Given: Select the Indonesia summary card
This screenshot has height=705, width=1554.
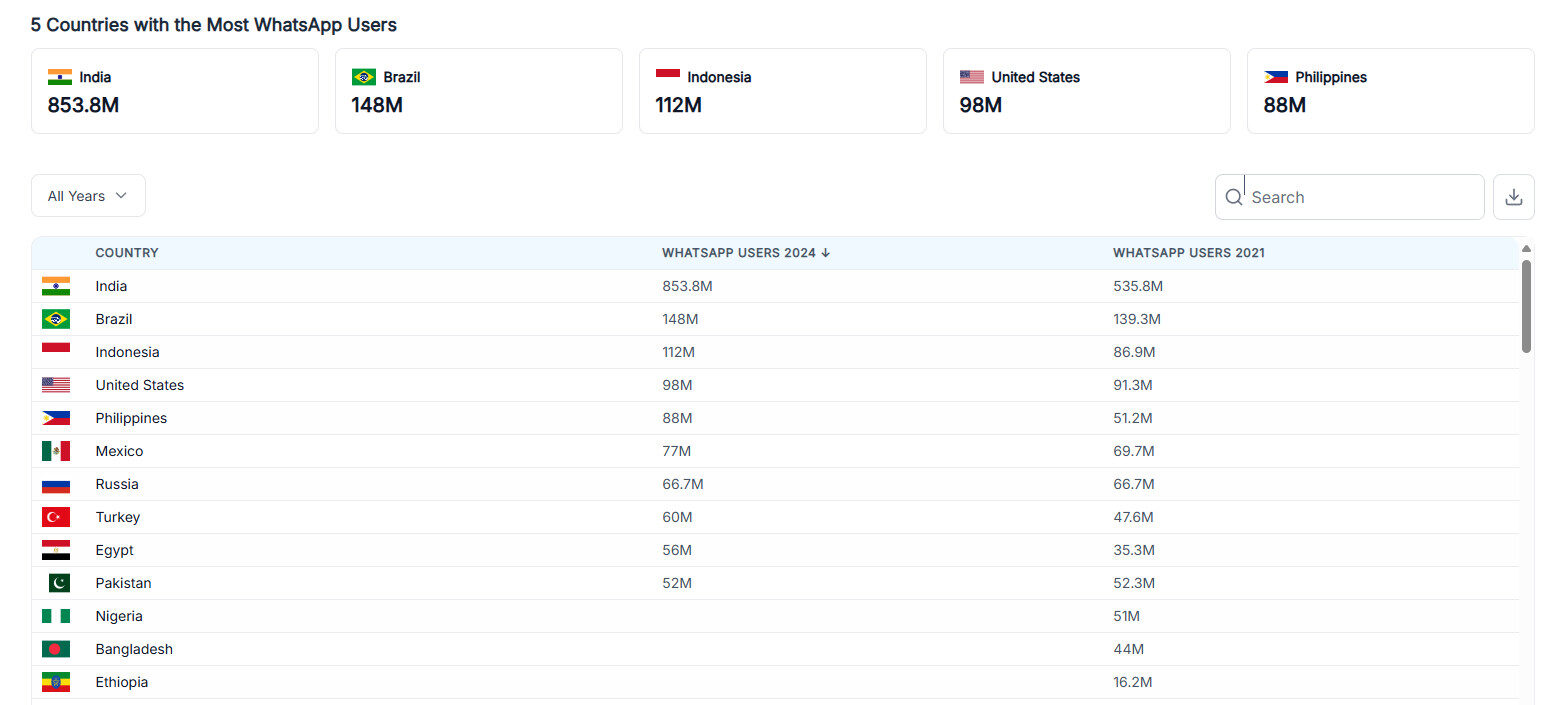Looking at the screenshot, I should click(782, 90).
